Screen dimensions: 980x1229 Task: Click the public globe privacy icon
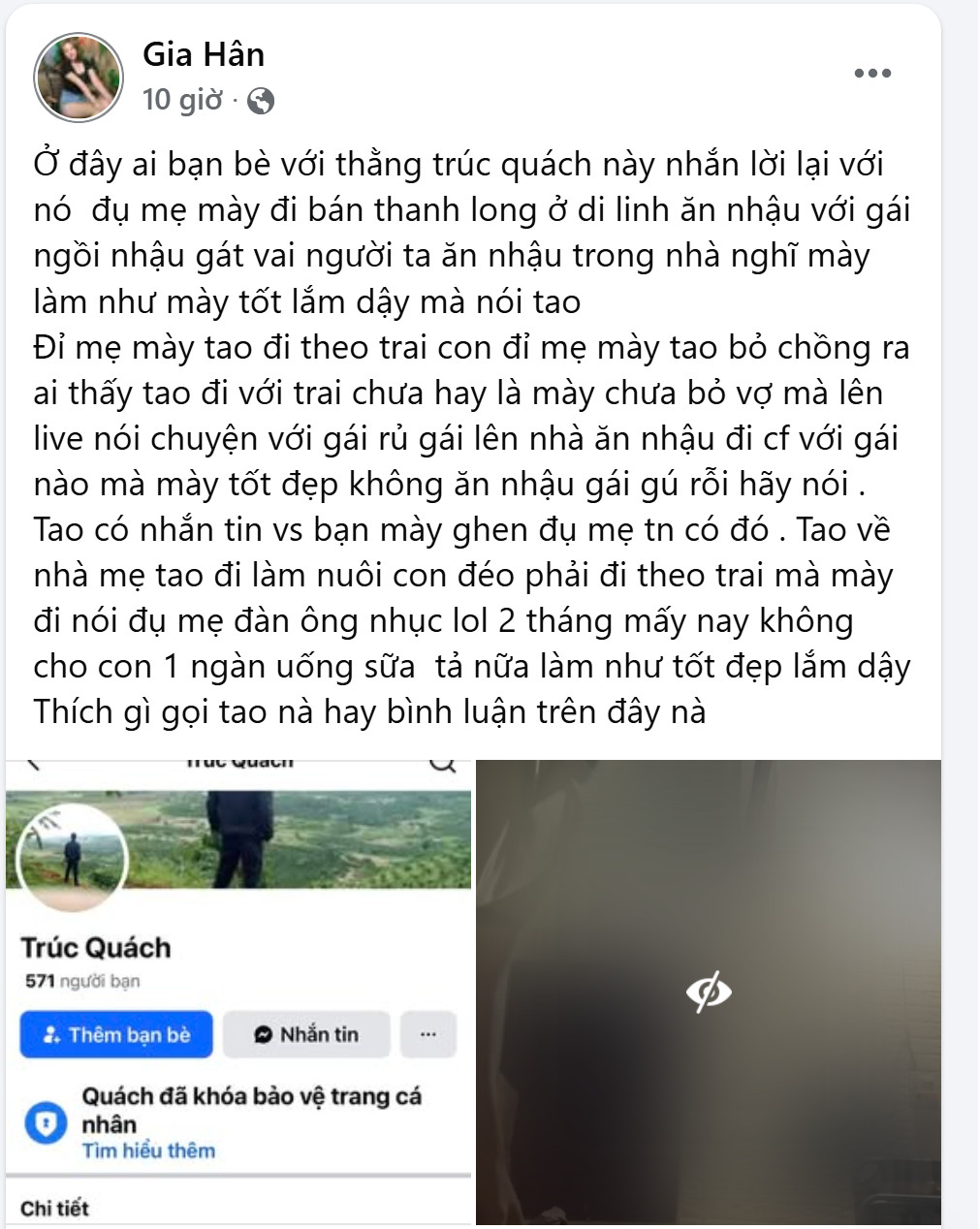point(261,101)
